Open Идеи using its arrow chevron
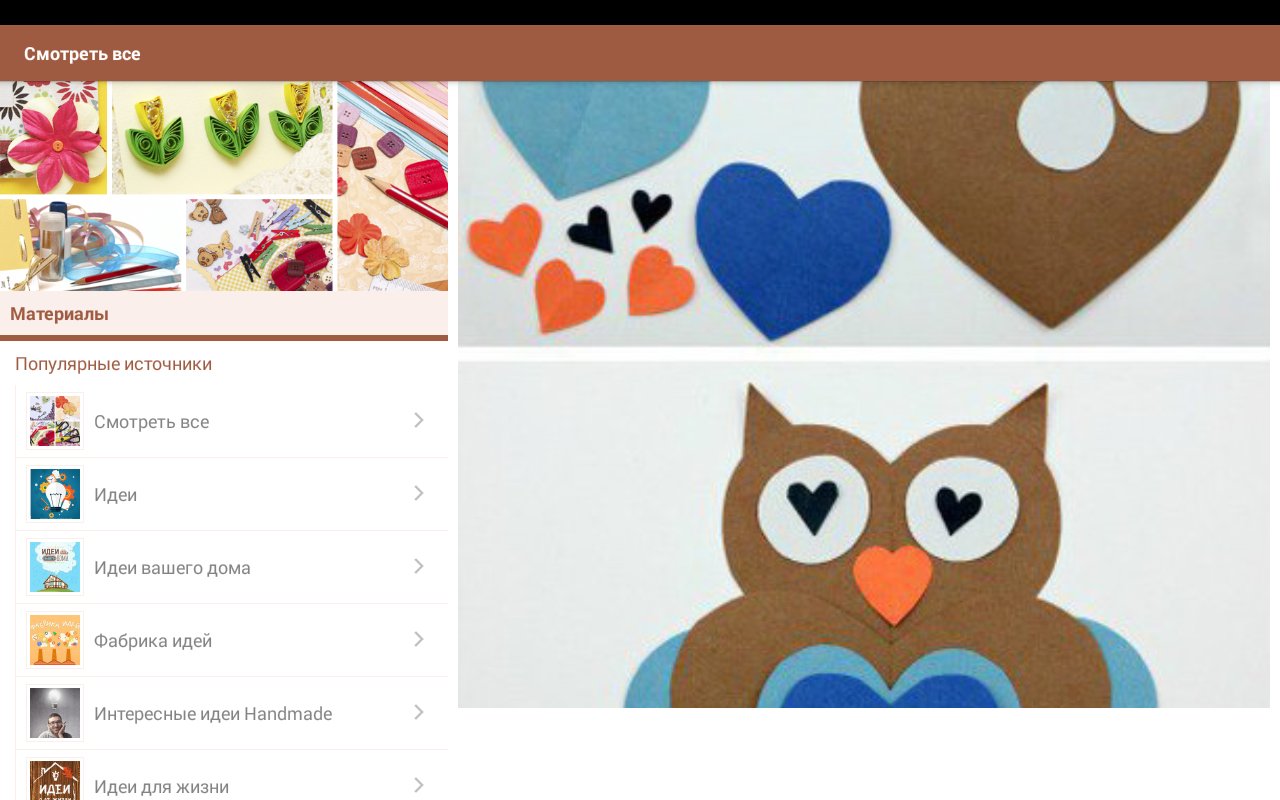The width and height of the screenshot is (1280, 800). 419,493
